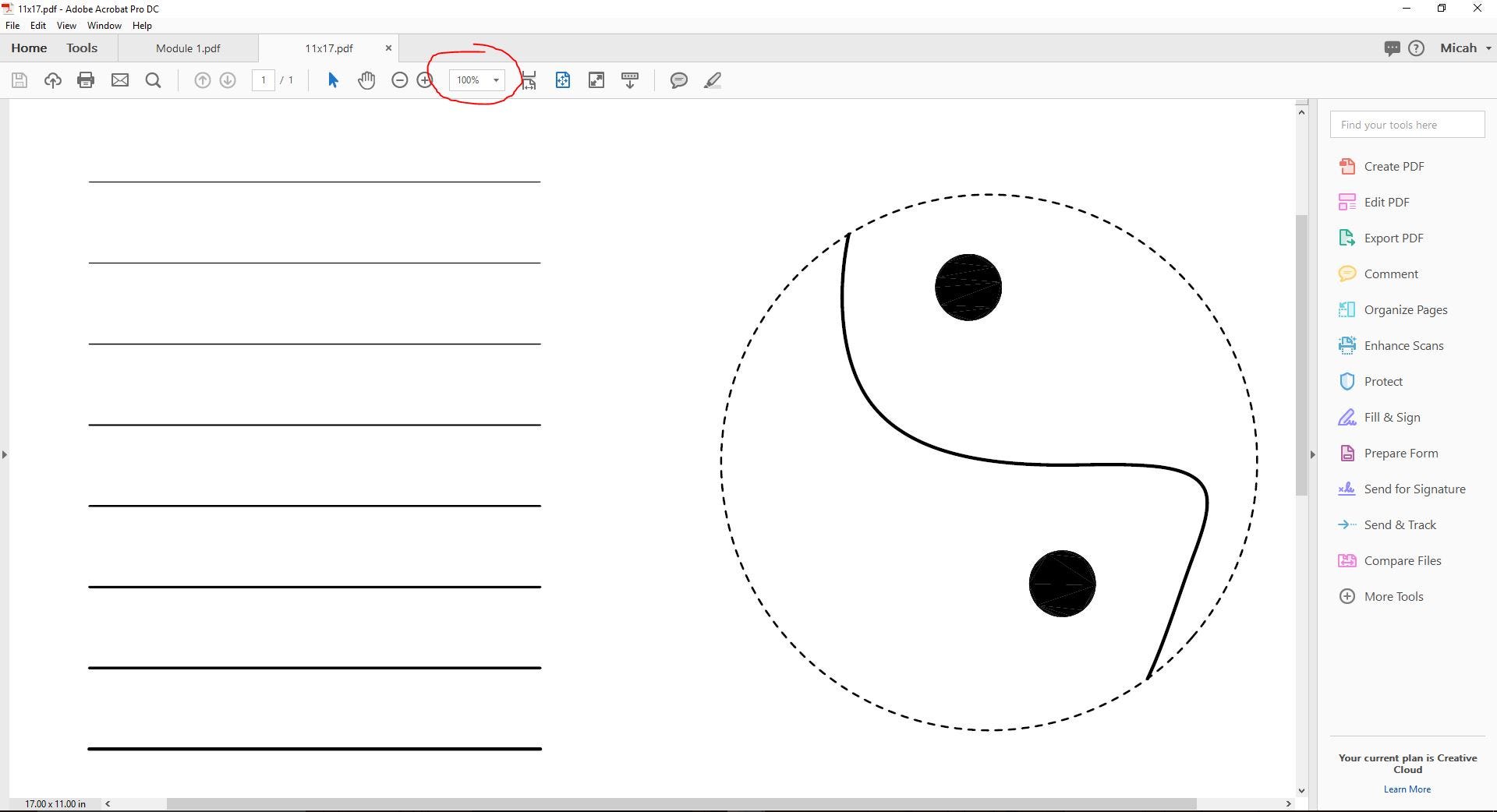Click the page number input field

[264, 80]
